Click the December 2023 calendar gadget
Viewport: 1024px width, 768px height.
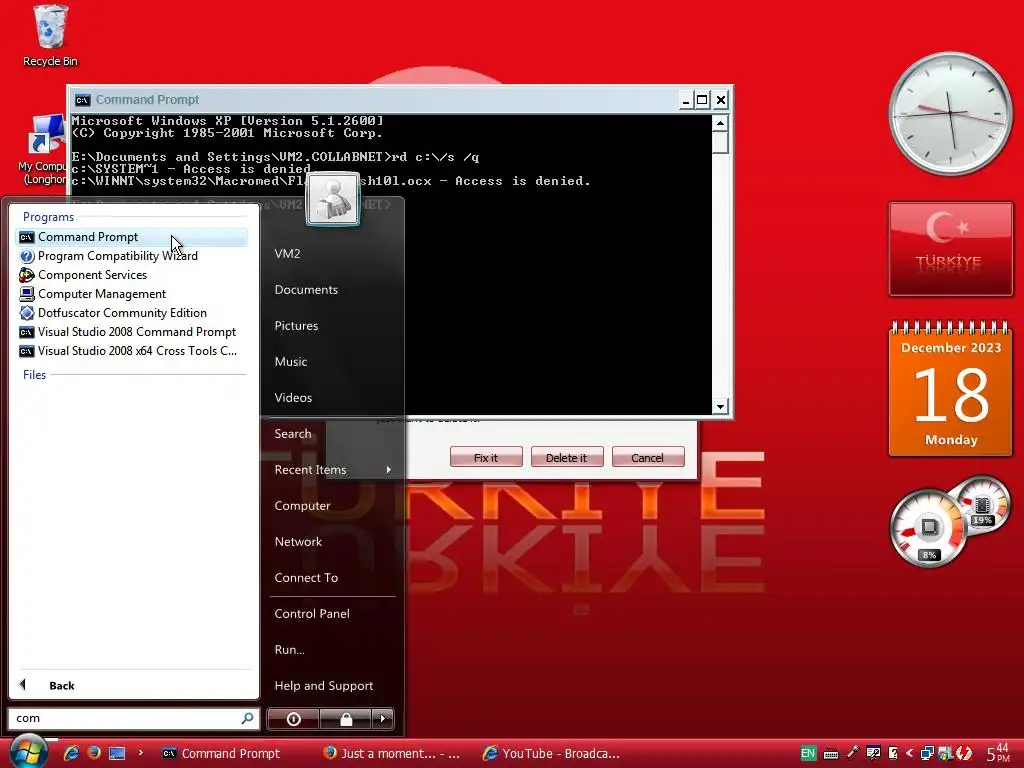click(x=951, y=387)
